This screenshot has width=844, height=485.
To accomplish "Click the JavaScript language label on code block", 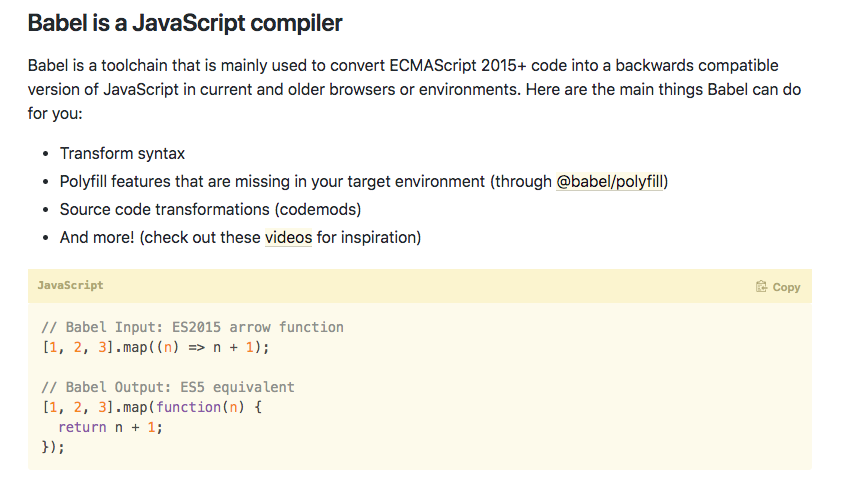I will [70, 285].
